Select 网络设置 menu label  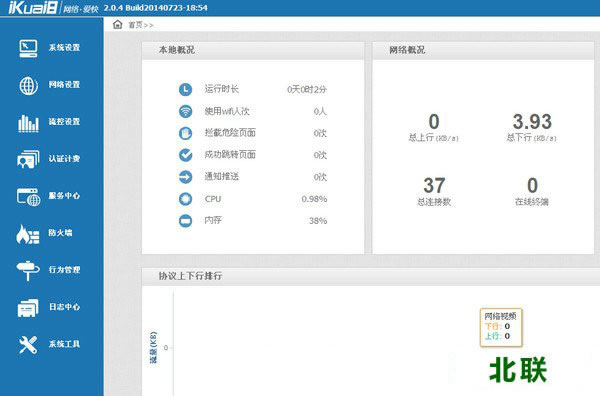64,85
